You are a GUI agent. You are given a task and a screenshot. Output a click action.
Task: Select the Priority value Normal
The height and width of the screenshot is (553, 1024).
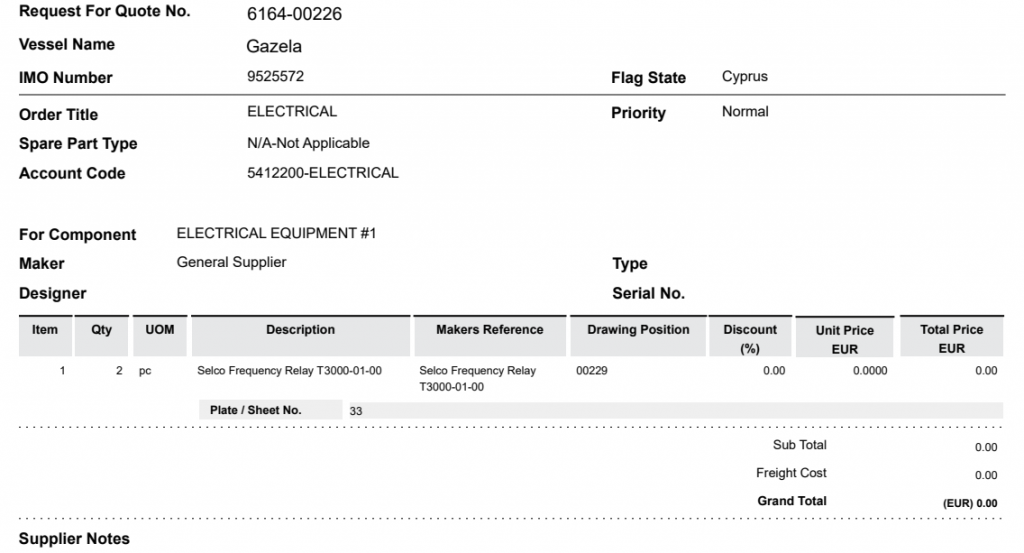(745, 112)
